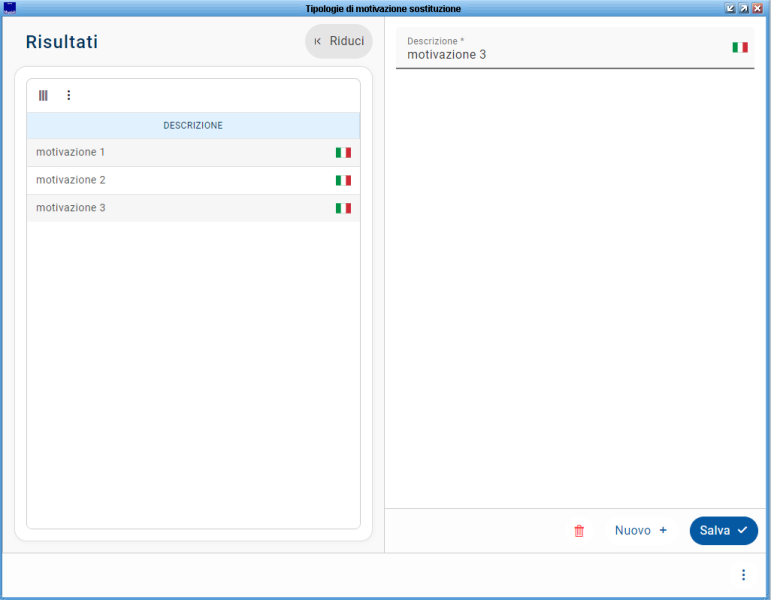This screenshot has height=600, width=771.
Task: Click the application icon in the title bar
Action: pos(10,8)
